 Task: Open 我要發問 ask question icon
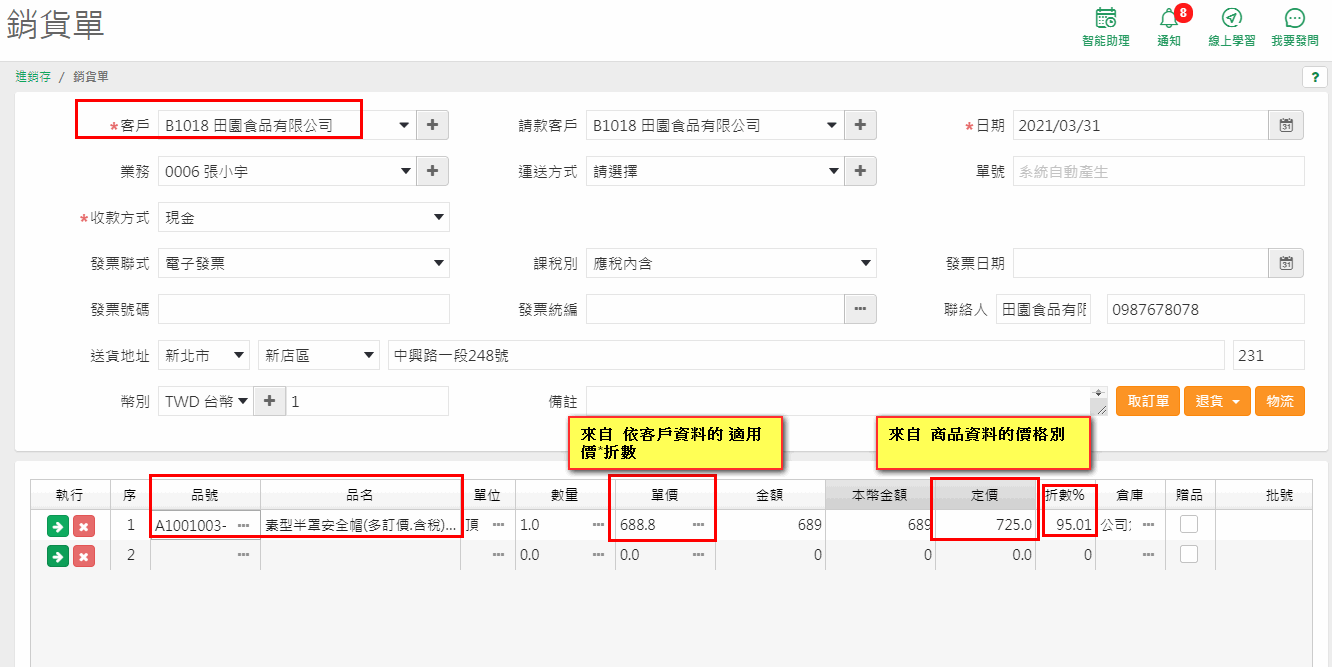click(1295, 26)
